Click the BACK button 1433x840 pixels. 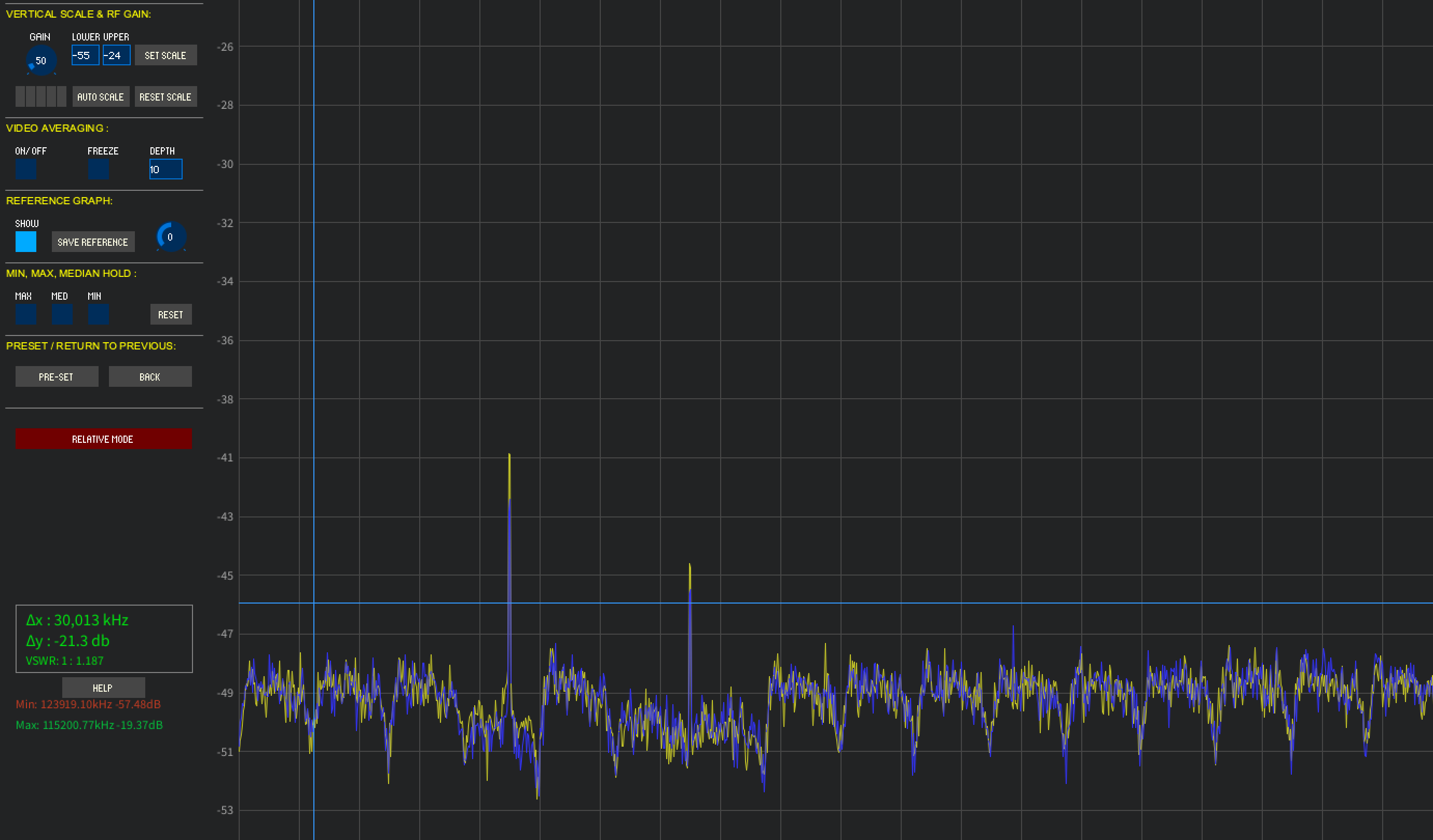tap(150, 376)
